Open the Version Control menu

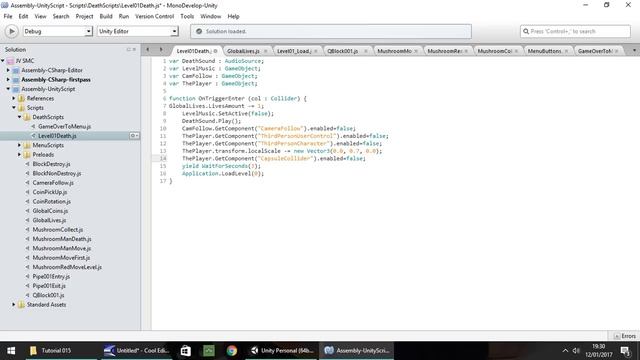pos(154,16)
